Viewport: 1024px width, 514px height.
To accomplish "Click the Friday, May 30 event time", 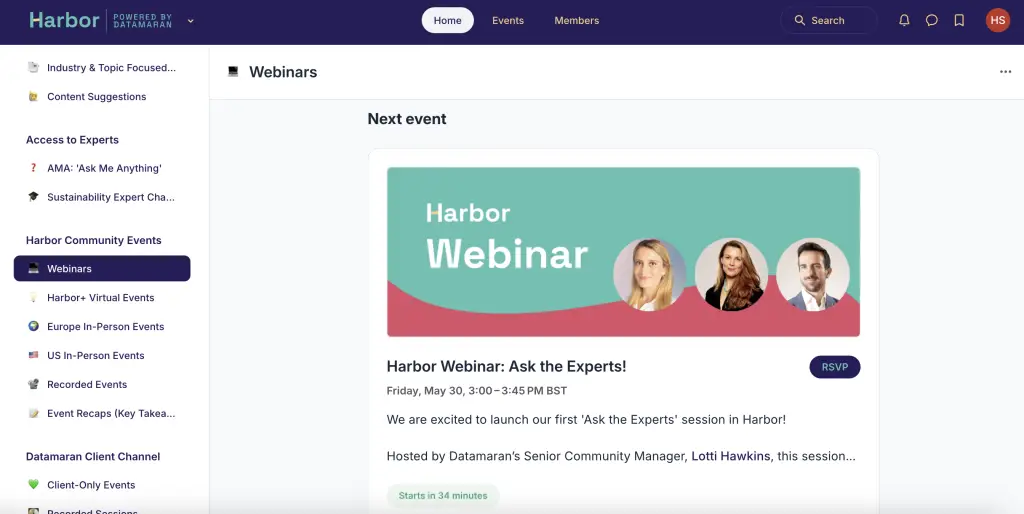I will click(477, 391).
